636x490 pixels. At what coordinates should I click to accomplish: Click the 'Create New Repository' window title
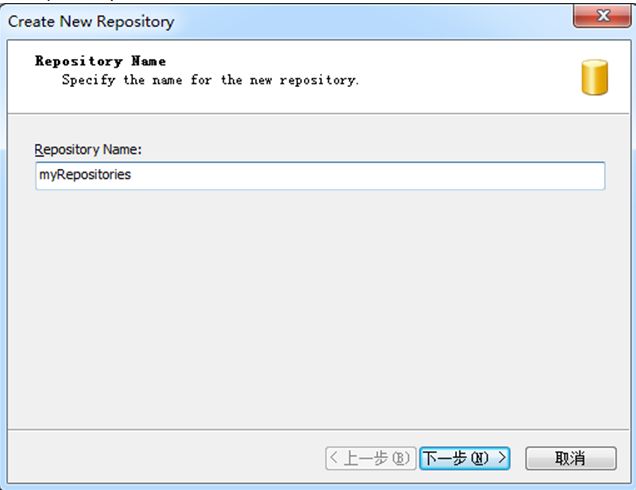[x=91, y=21]
